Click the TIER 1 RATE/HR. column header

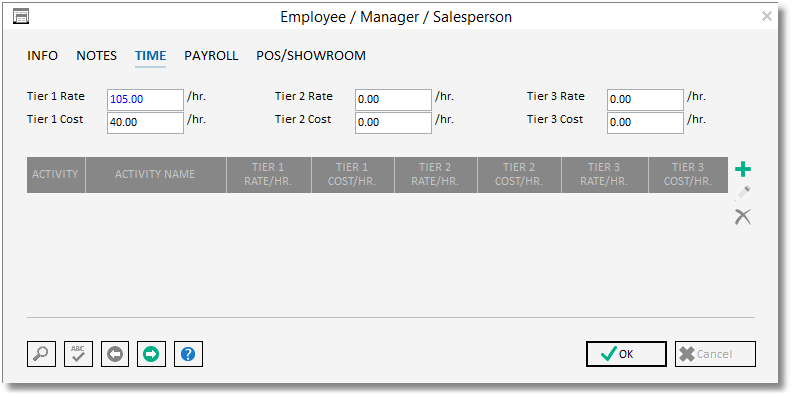(x=269, y=175)
